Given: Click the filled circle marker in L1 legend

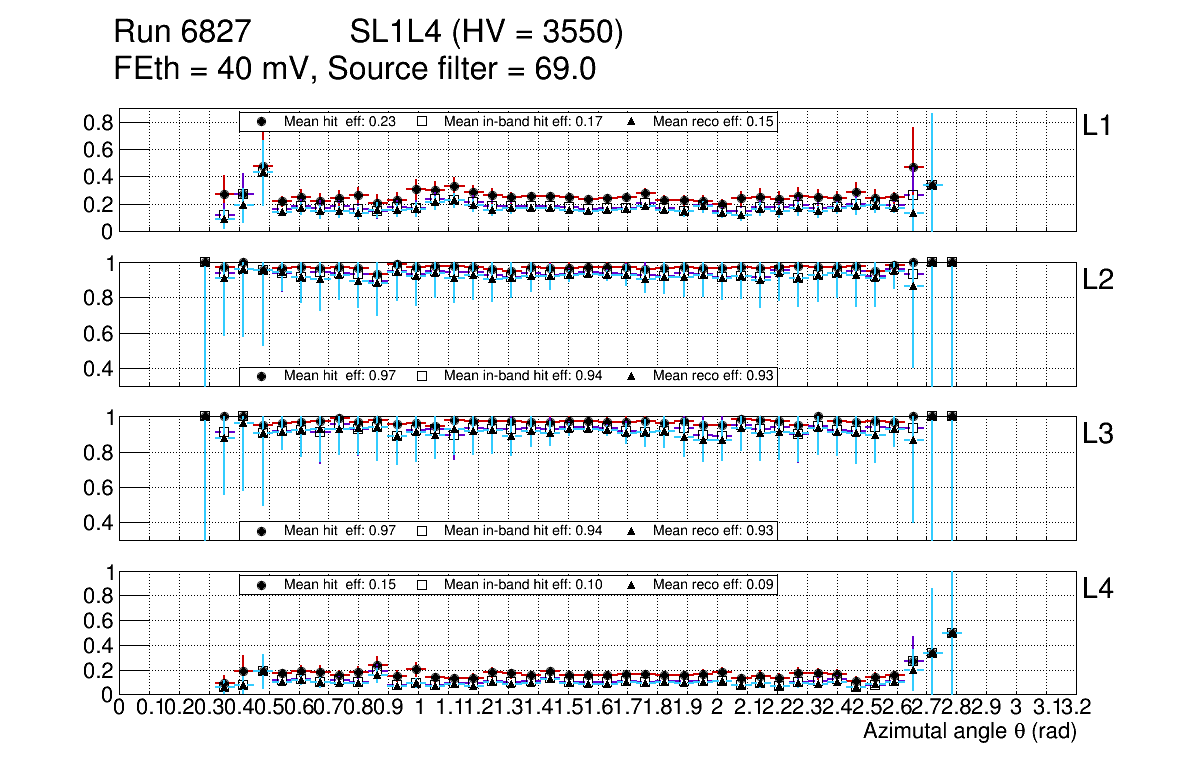Looking at the screenshot, I should coord(262,121).
